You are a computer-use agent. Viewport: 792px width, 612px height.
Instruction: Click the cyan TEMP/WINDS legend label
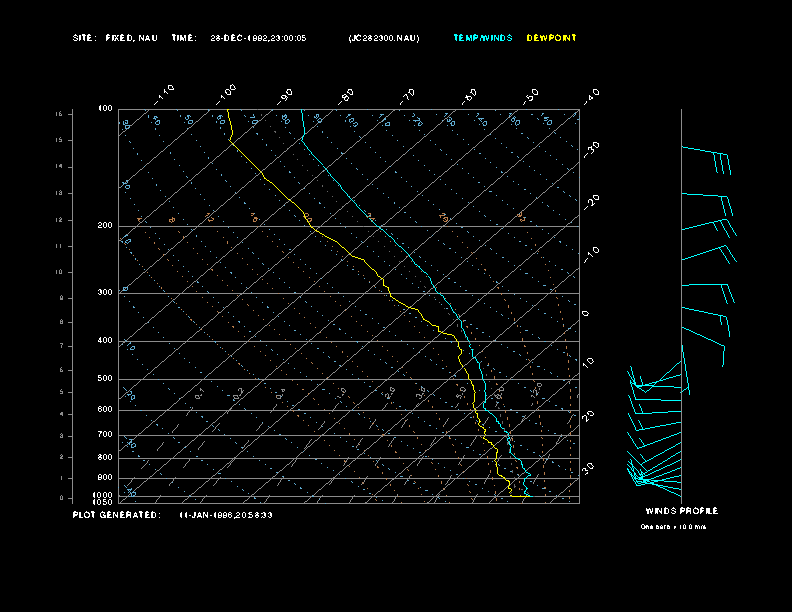point(482,38)
